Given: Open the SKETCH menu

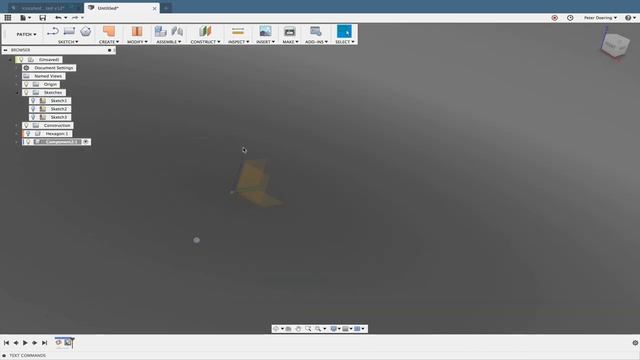Looking at the screenshot, I should [68, 42].
